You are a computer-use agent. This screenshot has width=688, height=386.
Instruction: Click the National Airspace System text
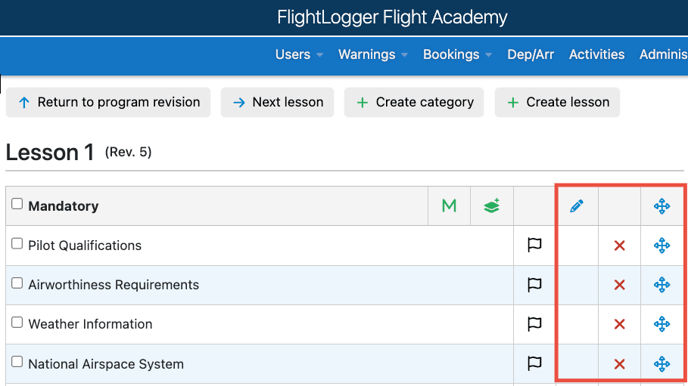106,364
